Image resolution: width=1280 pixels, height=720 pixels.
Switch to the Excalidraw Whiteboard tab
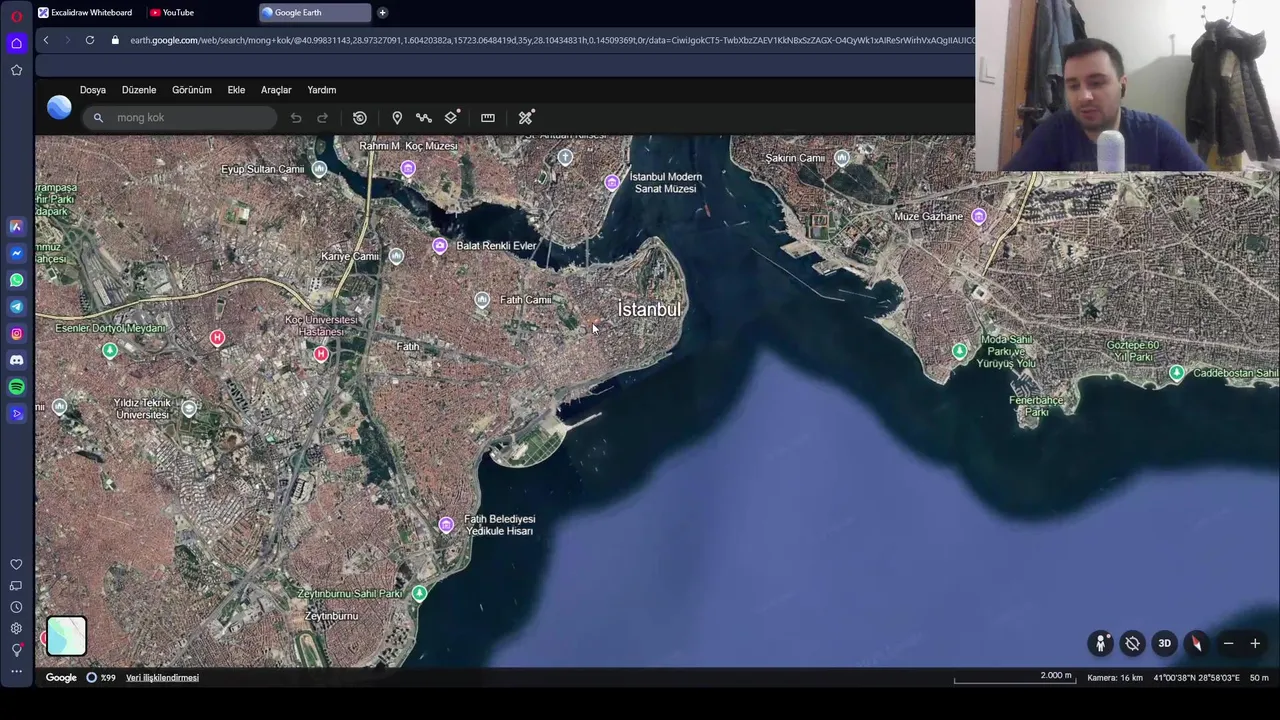[x=85, y=12]
